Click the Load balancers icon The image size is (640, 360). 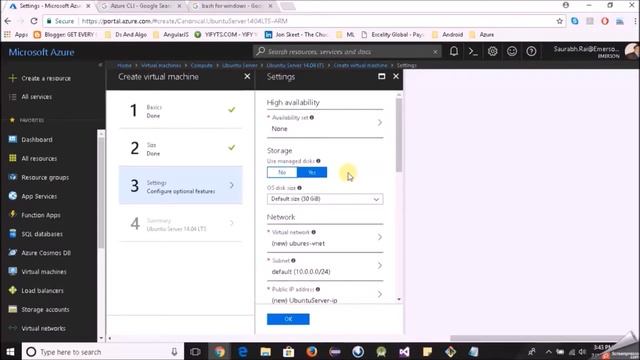[x=13, y=290]
